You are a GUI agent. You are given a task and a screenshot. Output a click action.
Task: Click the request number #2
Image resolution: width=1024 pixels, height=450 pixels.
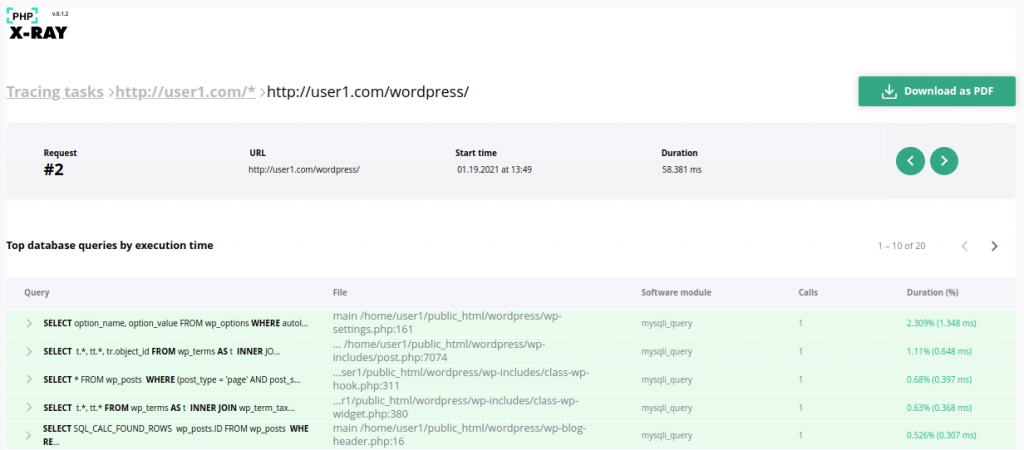[x=54, y=170]
